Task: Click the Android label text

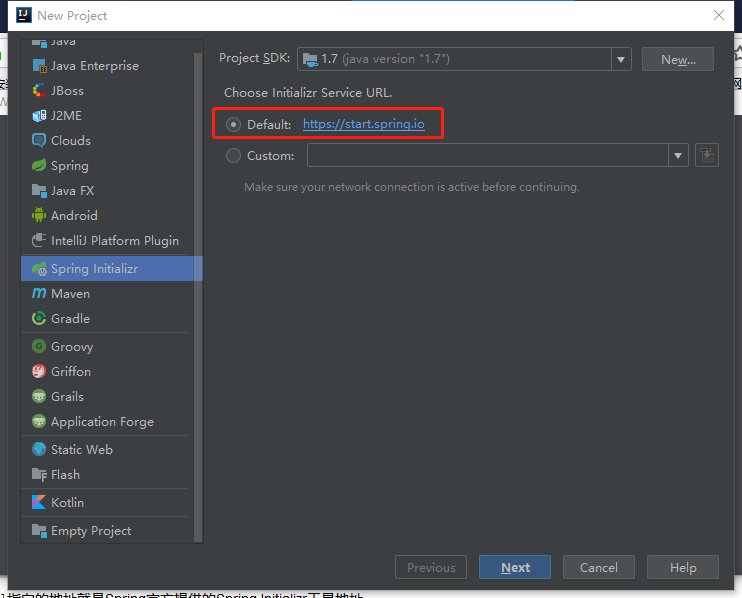Action: 74,215
